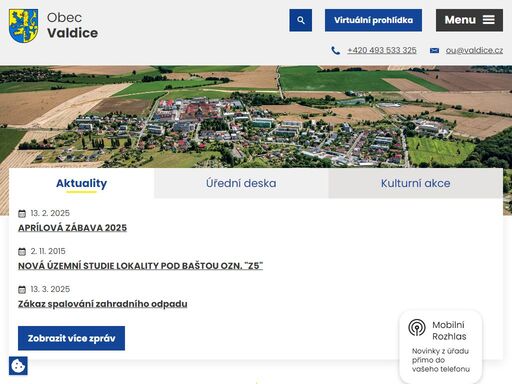
Task: Click calendar icon beside 13. 2. 2025
Action: click(22, 214)
